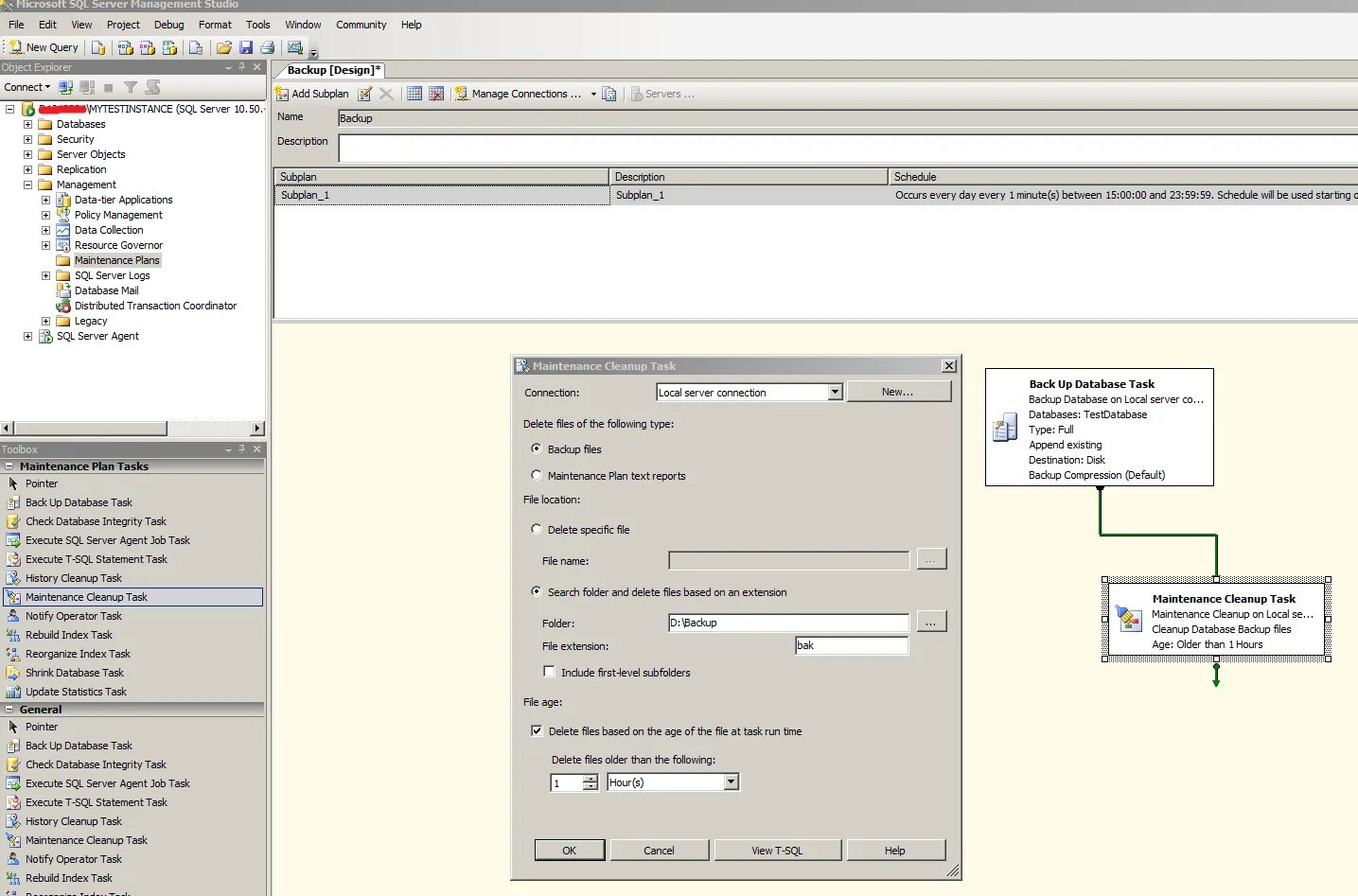Click Add Subplan toolbar button
This screenshot has height=896, width=1358.
tap(312, 94)
